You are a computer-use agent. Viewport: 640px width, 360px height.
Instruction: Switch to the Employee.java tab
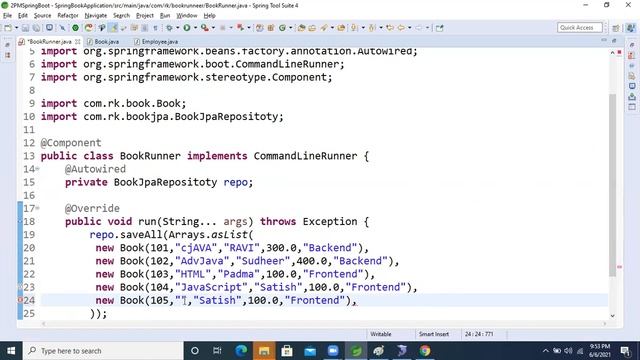click(x=159, y=42)
